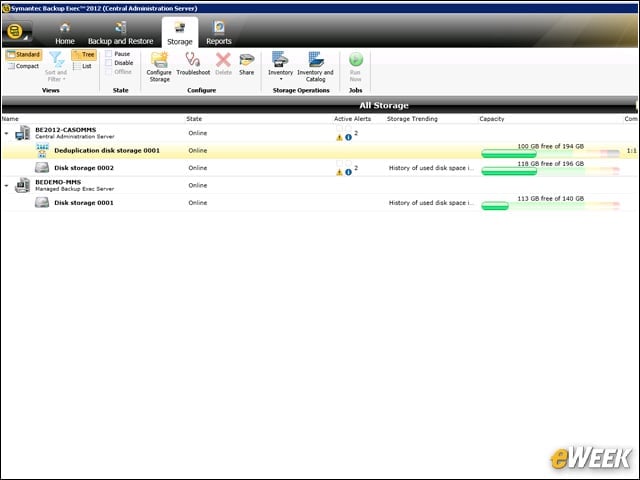Switch to Standard view
Image resolution: width=640 pixels, height=480 pixels.
coord(24,54)
